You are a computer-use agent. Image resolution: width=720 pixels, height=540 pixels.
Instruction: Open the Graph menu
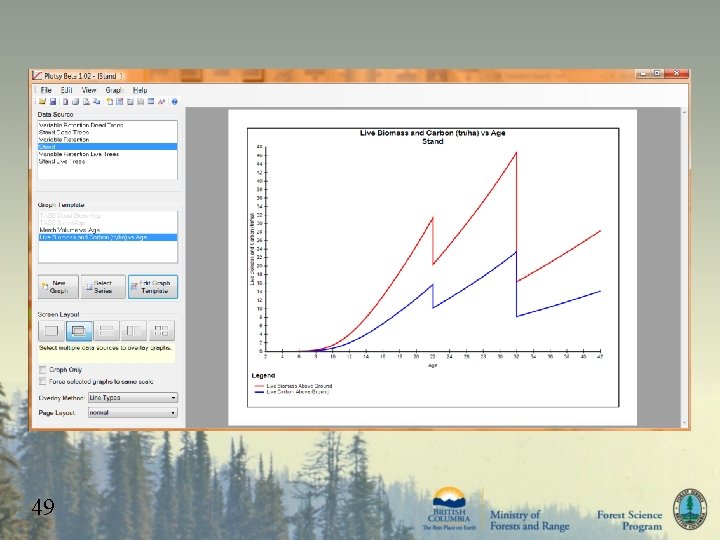(x=114, y=90)
